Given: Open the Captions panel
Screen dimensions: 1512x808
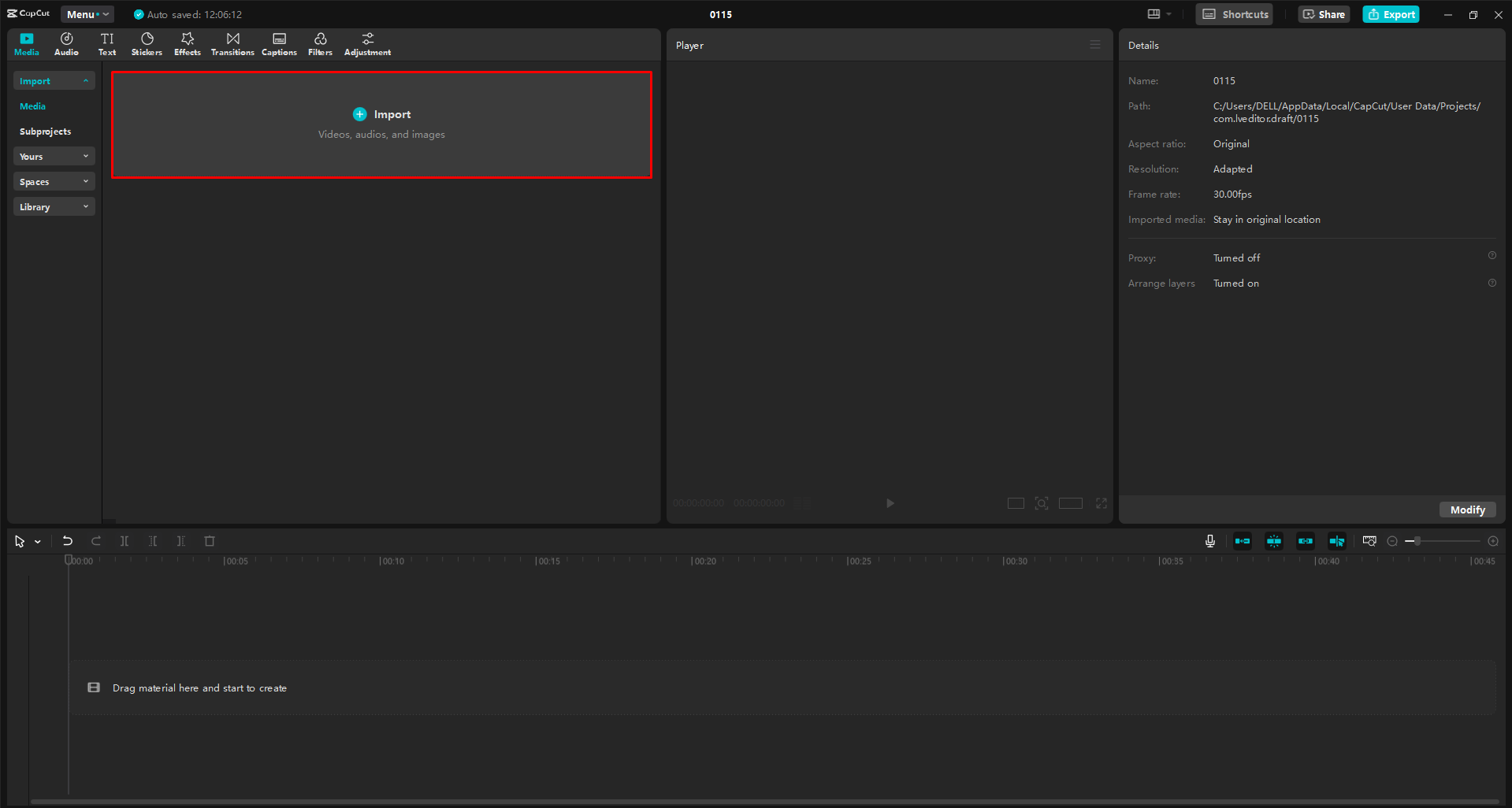Looking at the screenshot, I should click(x=279, y=43).
